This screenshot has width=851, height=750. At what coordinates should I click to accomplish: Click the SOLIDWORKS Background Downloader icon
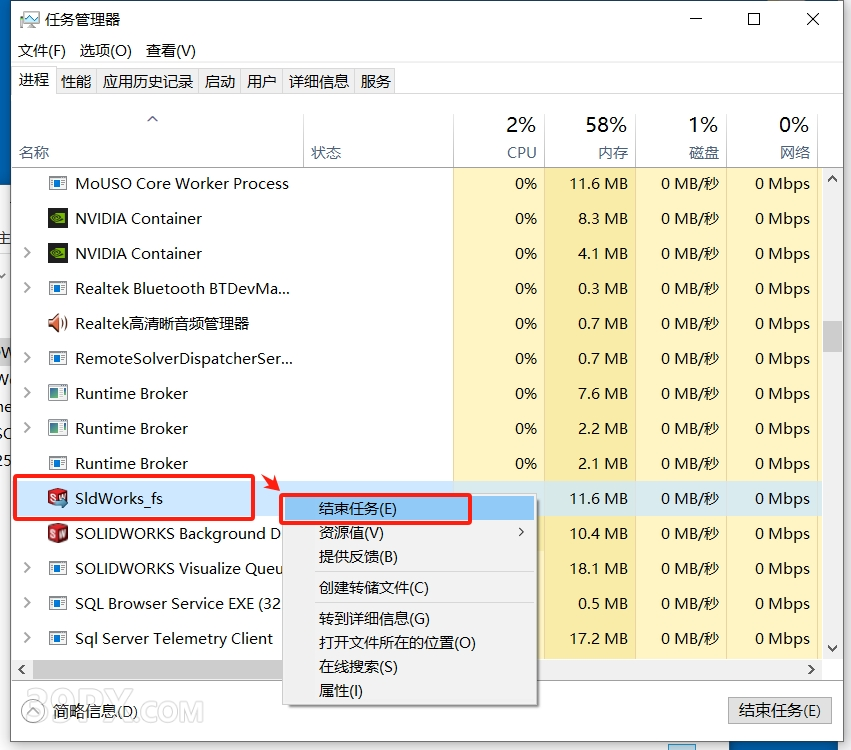(58, 533)
